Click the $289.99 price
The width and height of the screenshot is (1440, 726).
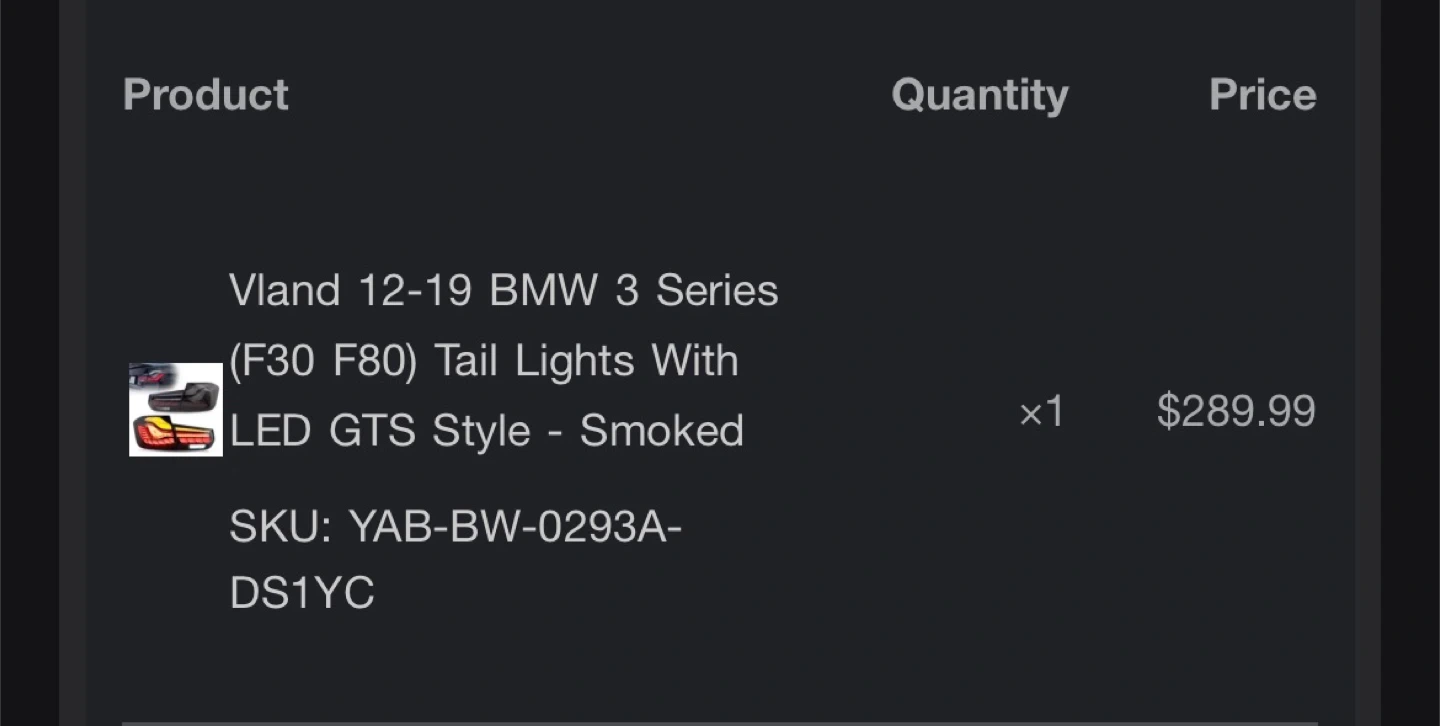[1236, 411]
